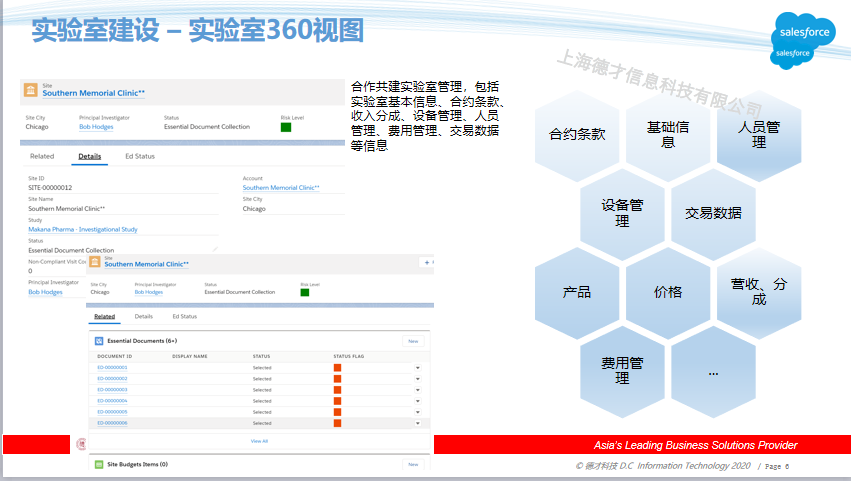Open row actions dropdown for ED-00000006
Viewport: 851px width, 481px height.
(x=418, y=423)
